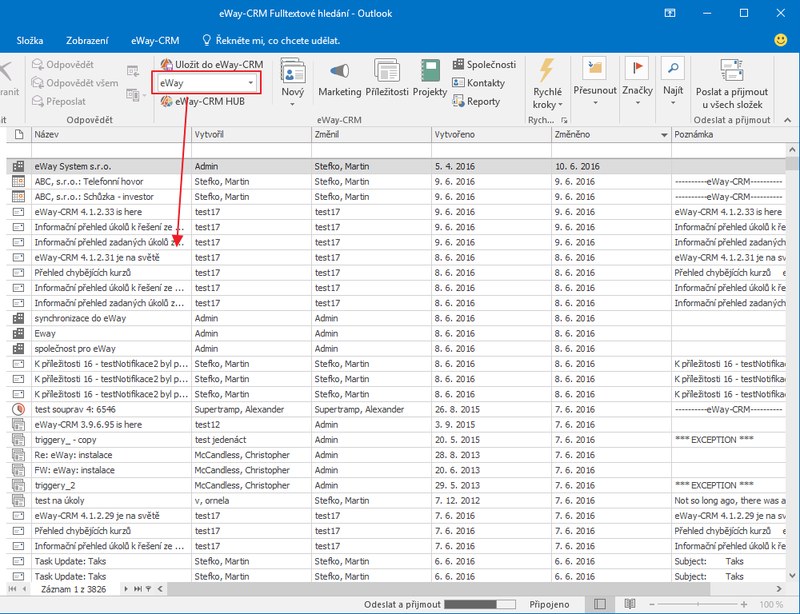Viewport: 800px width, 614px height.
Task: Open Kontakty contacts list
Action: coord(479,83)
